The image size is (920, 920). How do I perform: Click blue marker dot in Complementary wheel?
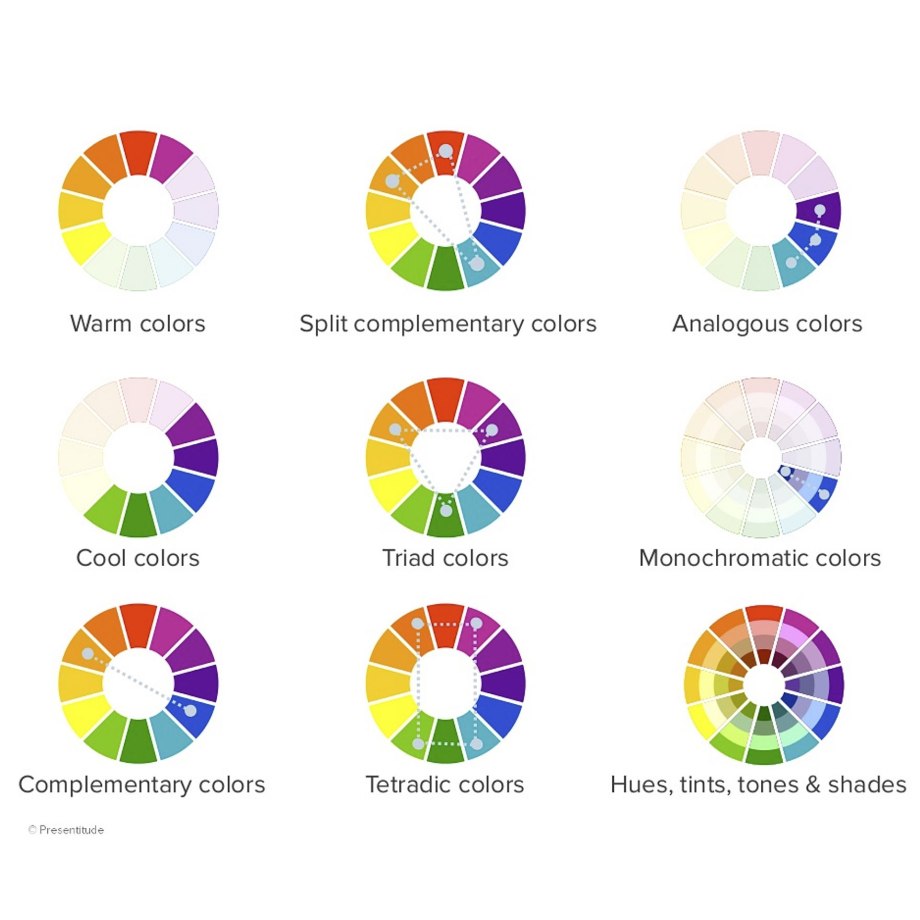pos(190,711)
